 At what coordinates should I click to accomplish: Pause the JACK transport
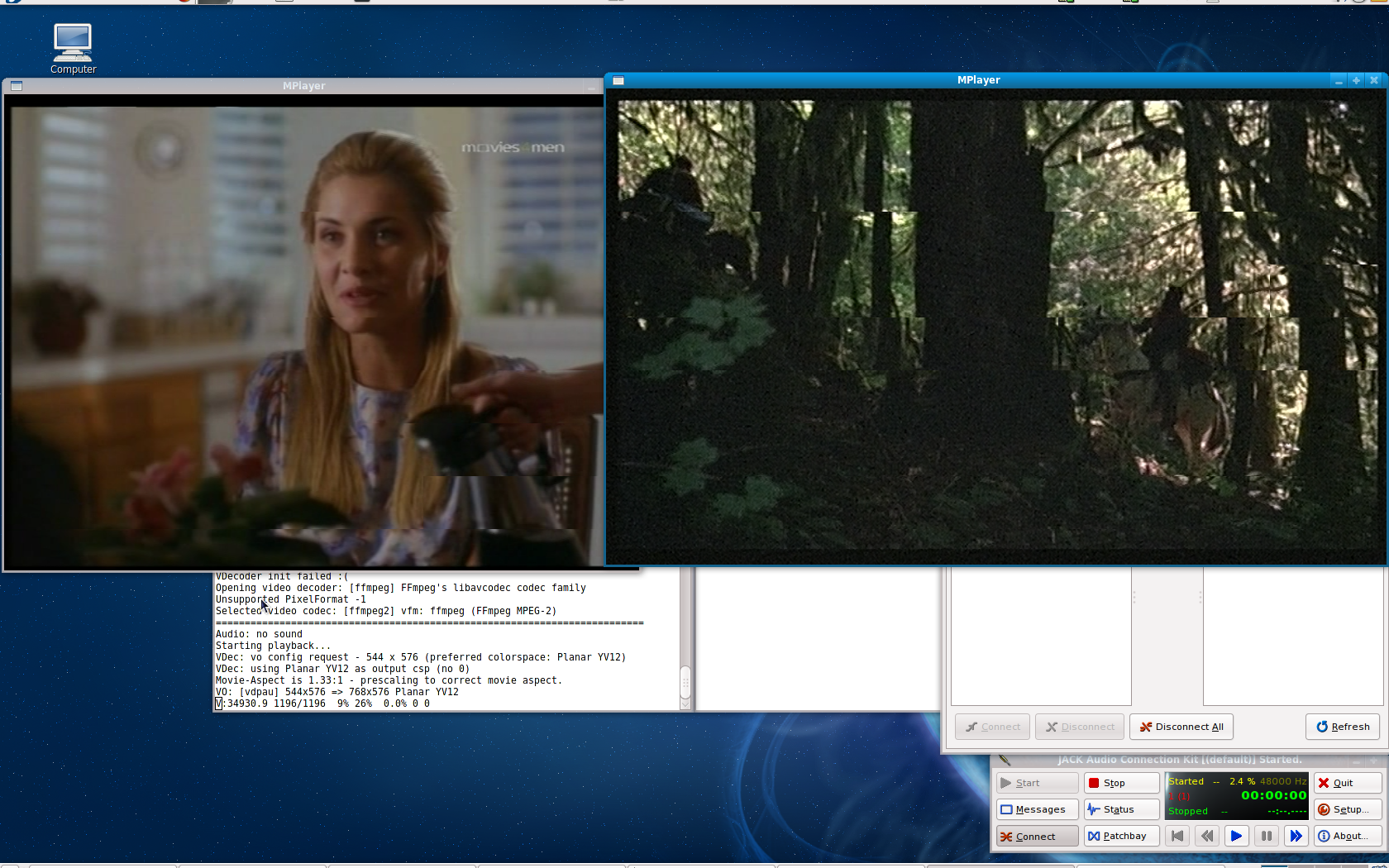pyautogui.click(x=1266, y=836)
